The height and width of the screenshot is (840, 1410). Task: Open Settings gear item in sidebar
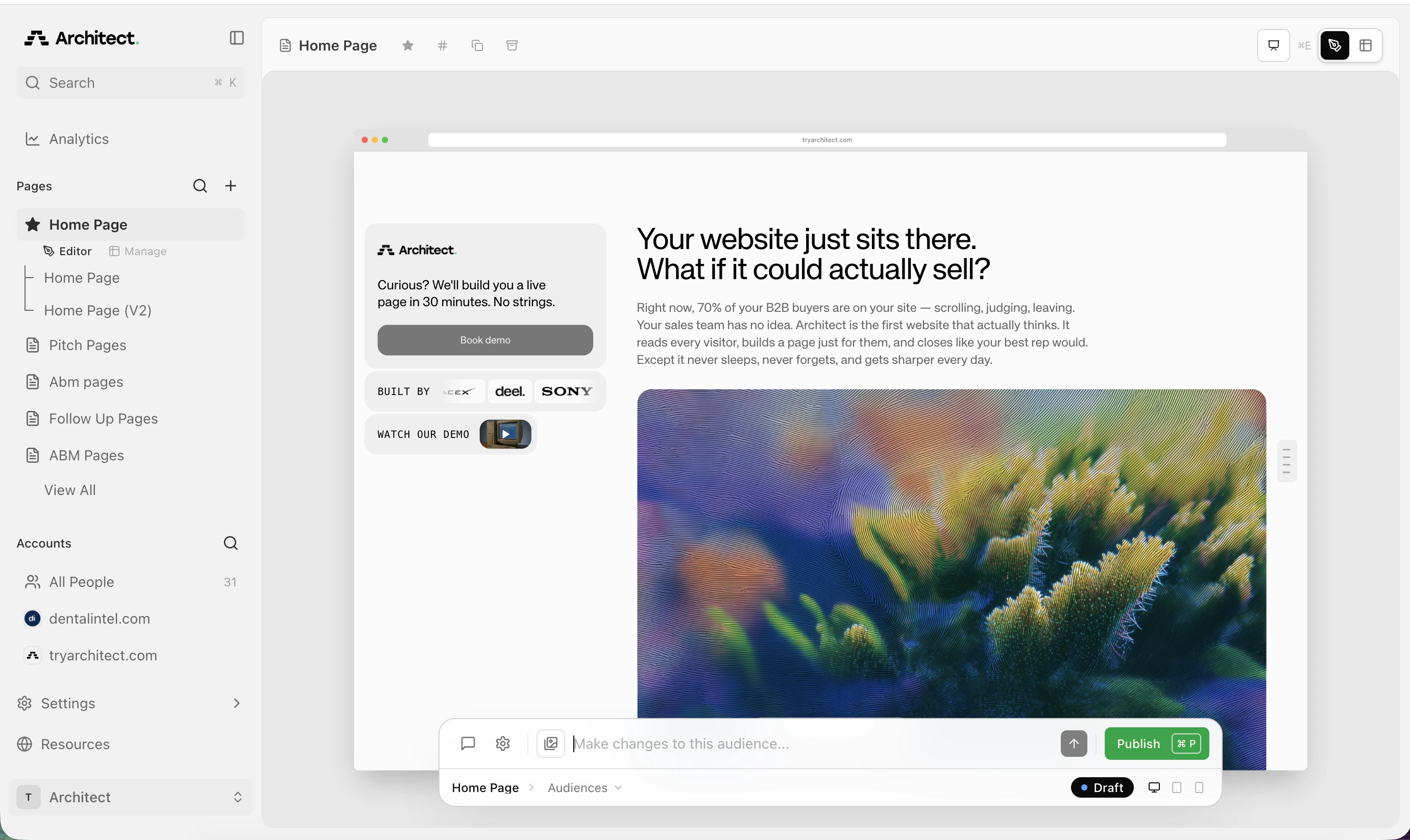pyautogui.click(x=57, y=703)
